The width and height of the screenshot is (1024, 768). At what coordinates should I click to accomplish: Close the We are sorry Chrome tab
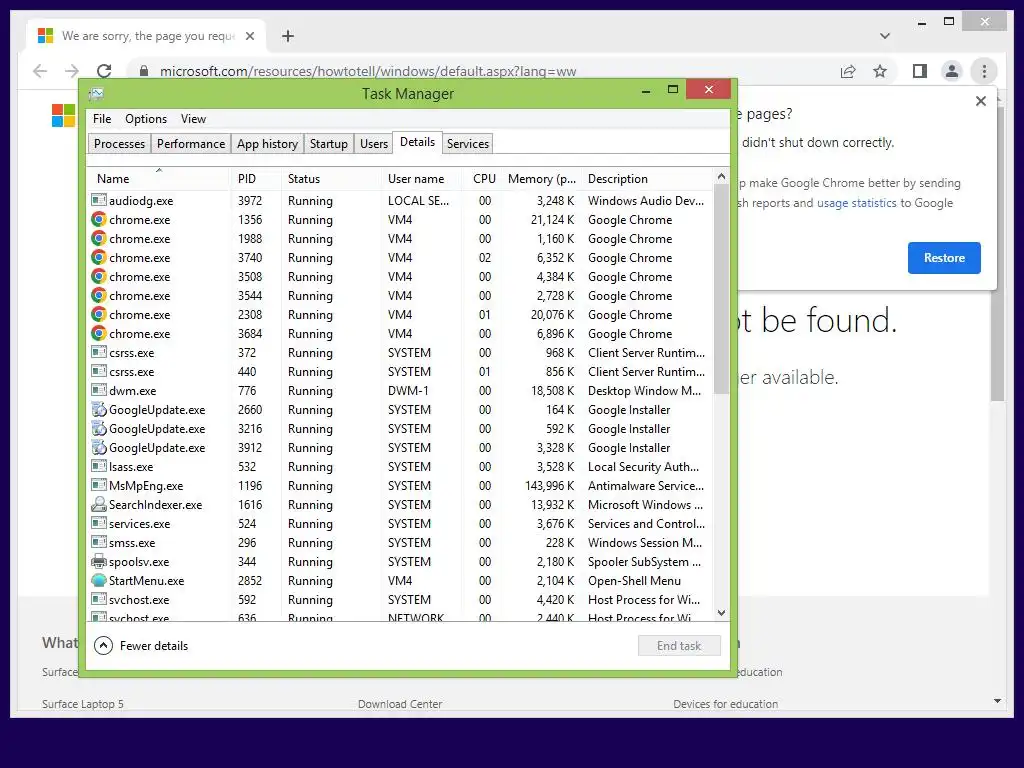click(249, 36)
